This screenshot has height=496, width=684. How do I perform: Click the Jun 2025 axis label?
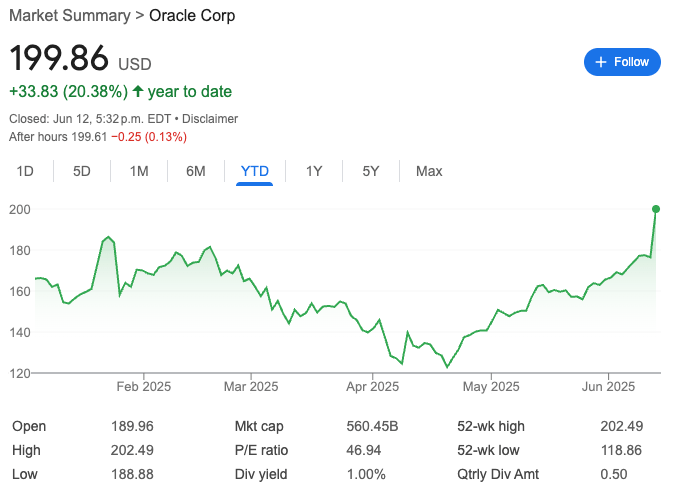pos(609,387)
